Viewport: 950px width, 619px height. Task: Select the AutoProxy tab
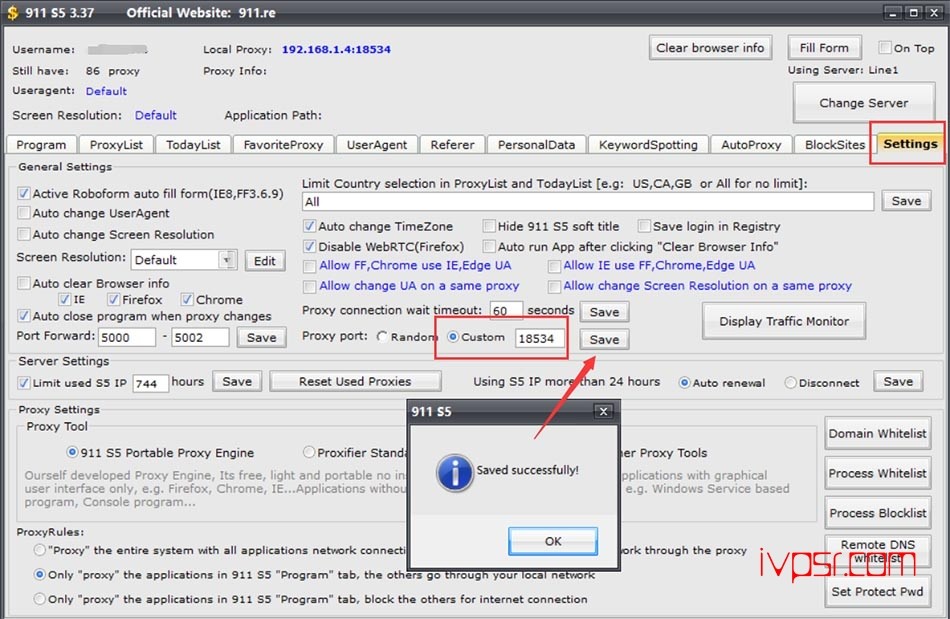tap(751, 145)
